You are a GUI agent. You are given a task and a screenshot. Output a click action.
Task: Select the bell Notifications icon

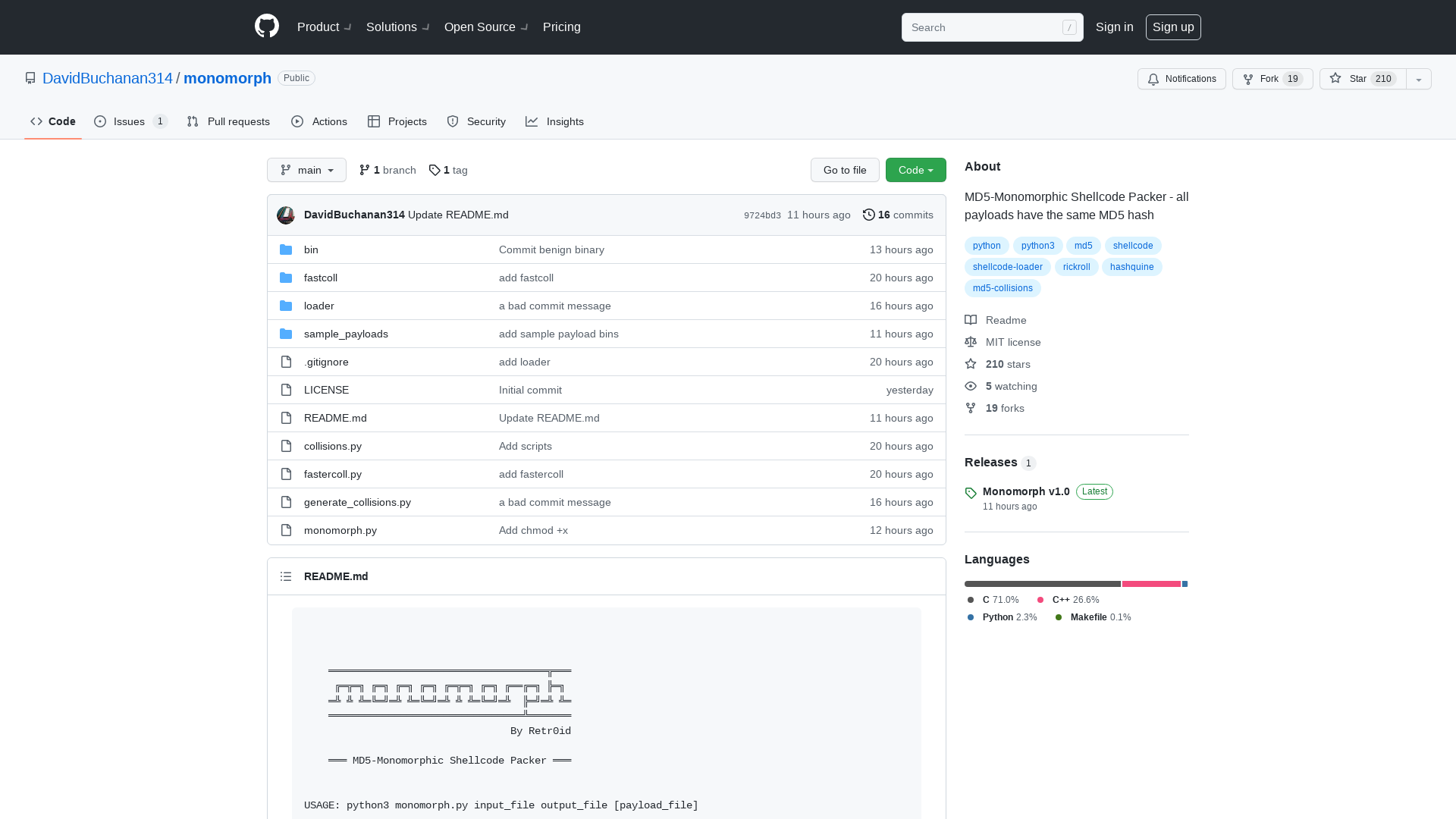pos(1153,79)
